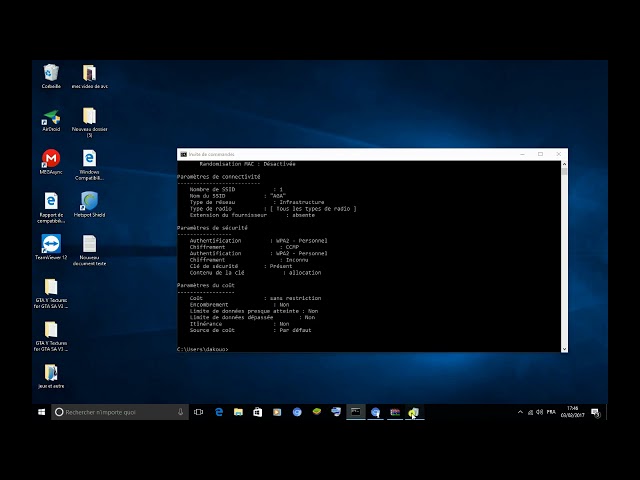Open the AirDroid desktop shortcut
640x480 pixels.
tap(51, 117)
